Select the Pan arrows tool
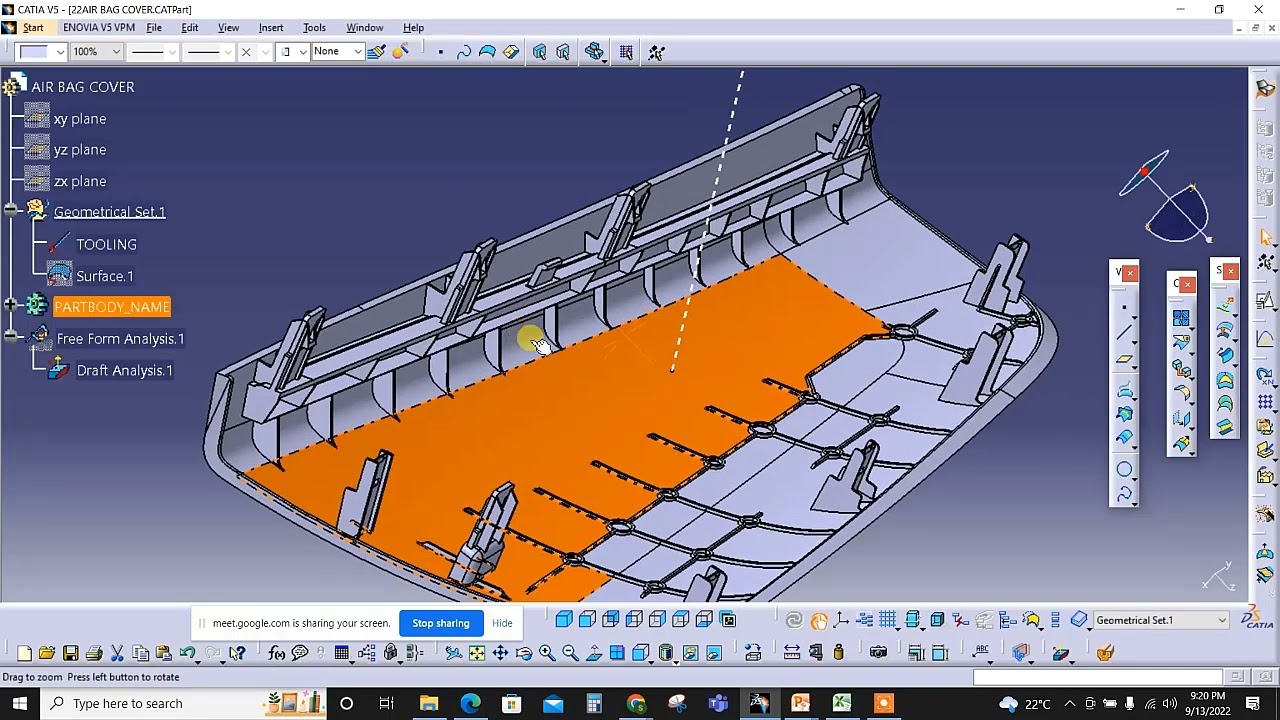Screen dimensions: 1280x720 [500, 653]
